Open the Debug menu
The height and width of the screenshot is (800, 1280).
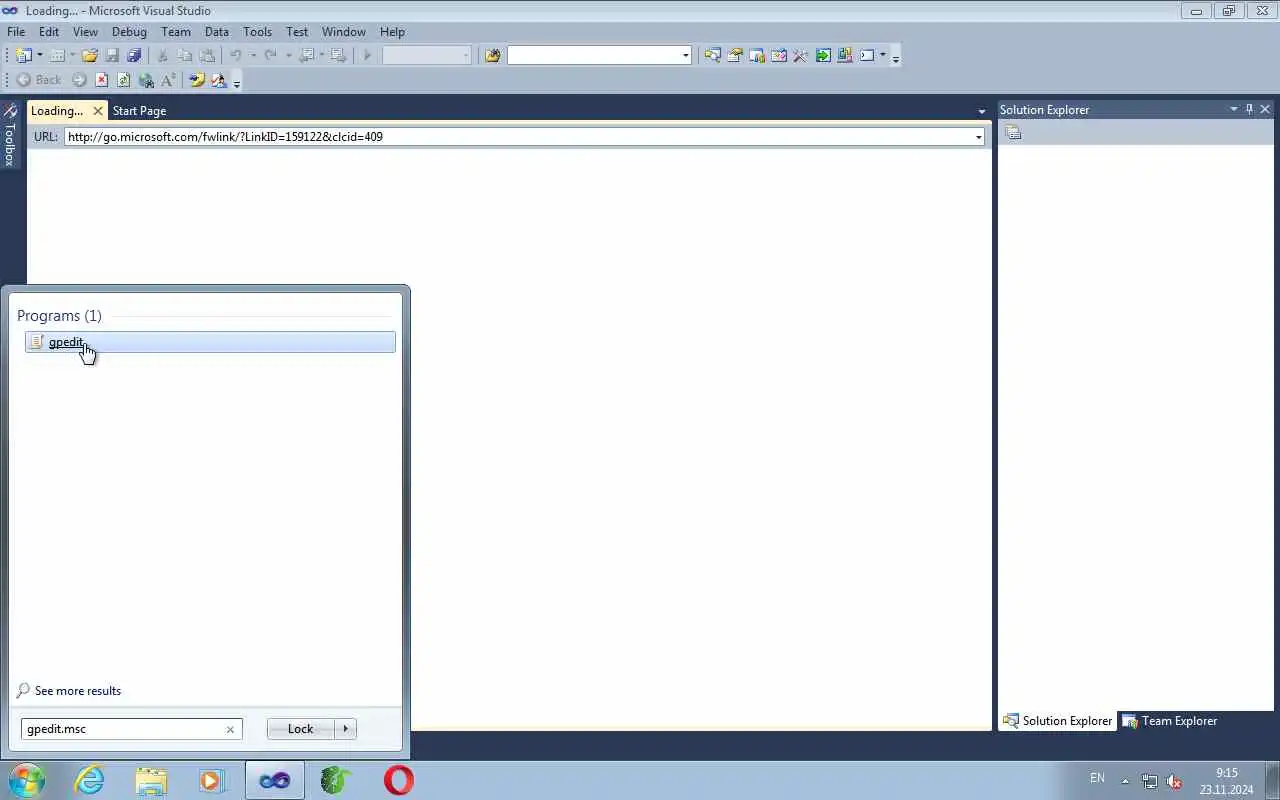click(129, 32)
